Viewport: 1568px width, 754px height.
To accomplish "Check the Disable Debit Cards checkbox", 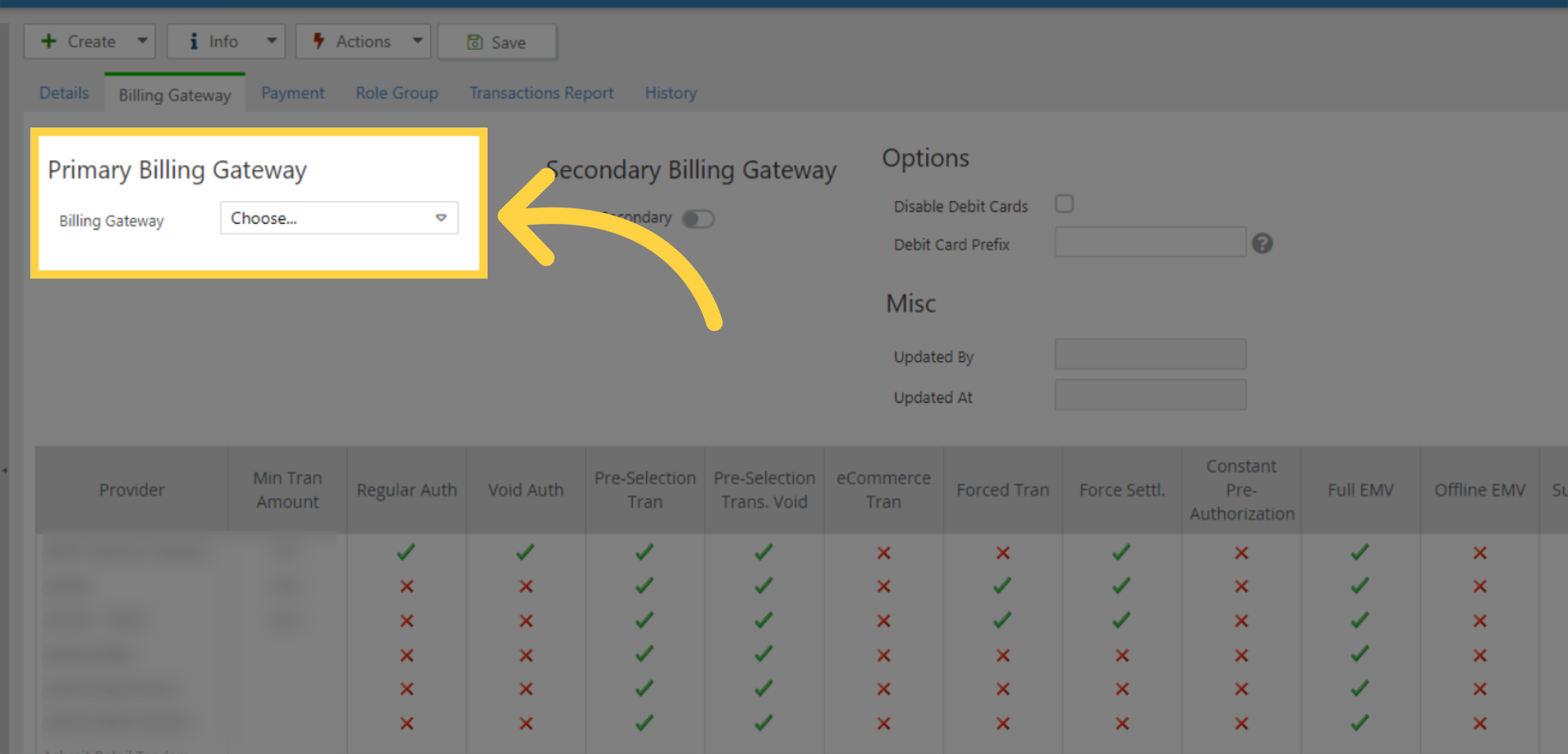I will pyautogui.click(x=1064, y=203).
